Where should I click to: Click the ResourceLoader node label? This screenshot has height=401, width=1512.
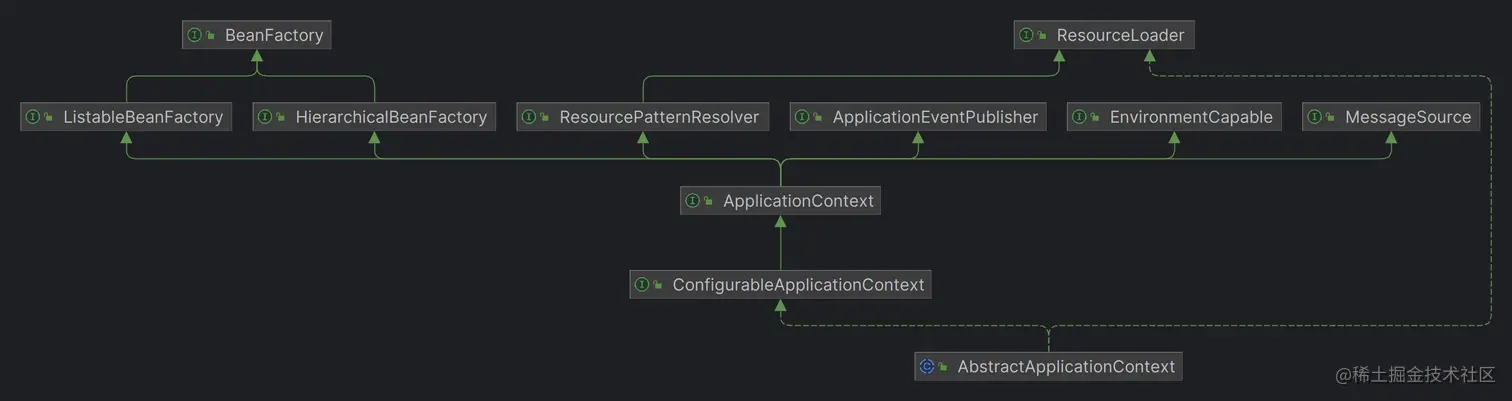point(1120,35)
